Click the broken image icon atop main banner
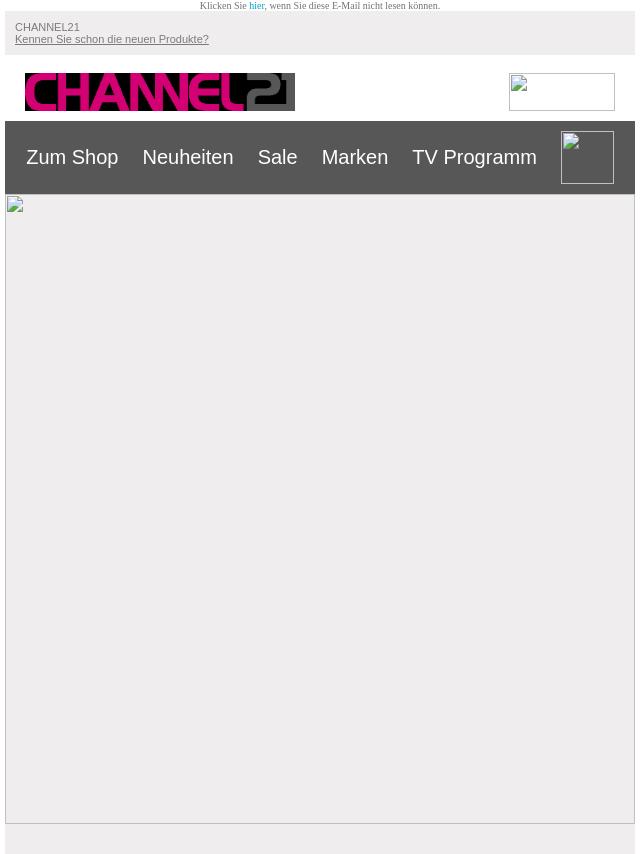This screenshot has height=854, width=640. pos(15,204)
